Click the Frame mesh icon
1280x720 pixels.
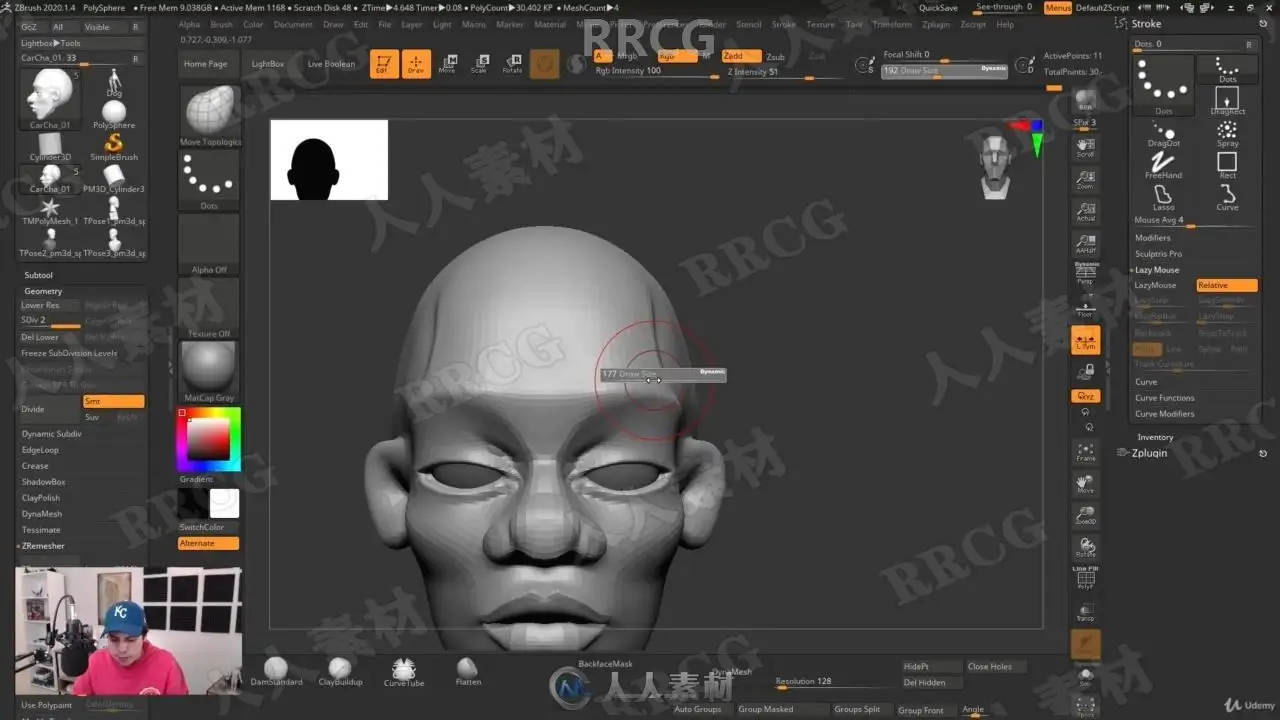point(1085,452)
